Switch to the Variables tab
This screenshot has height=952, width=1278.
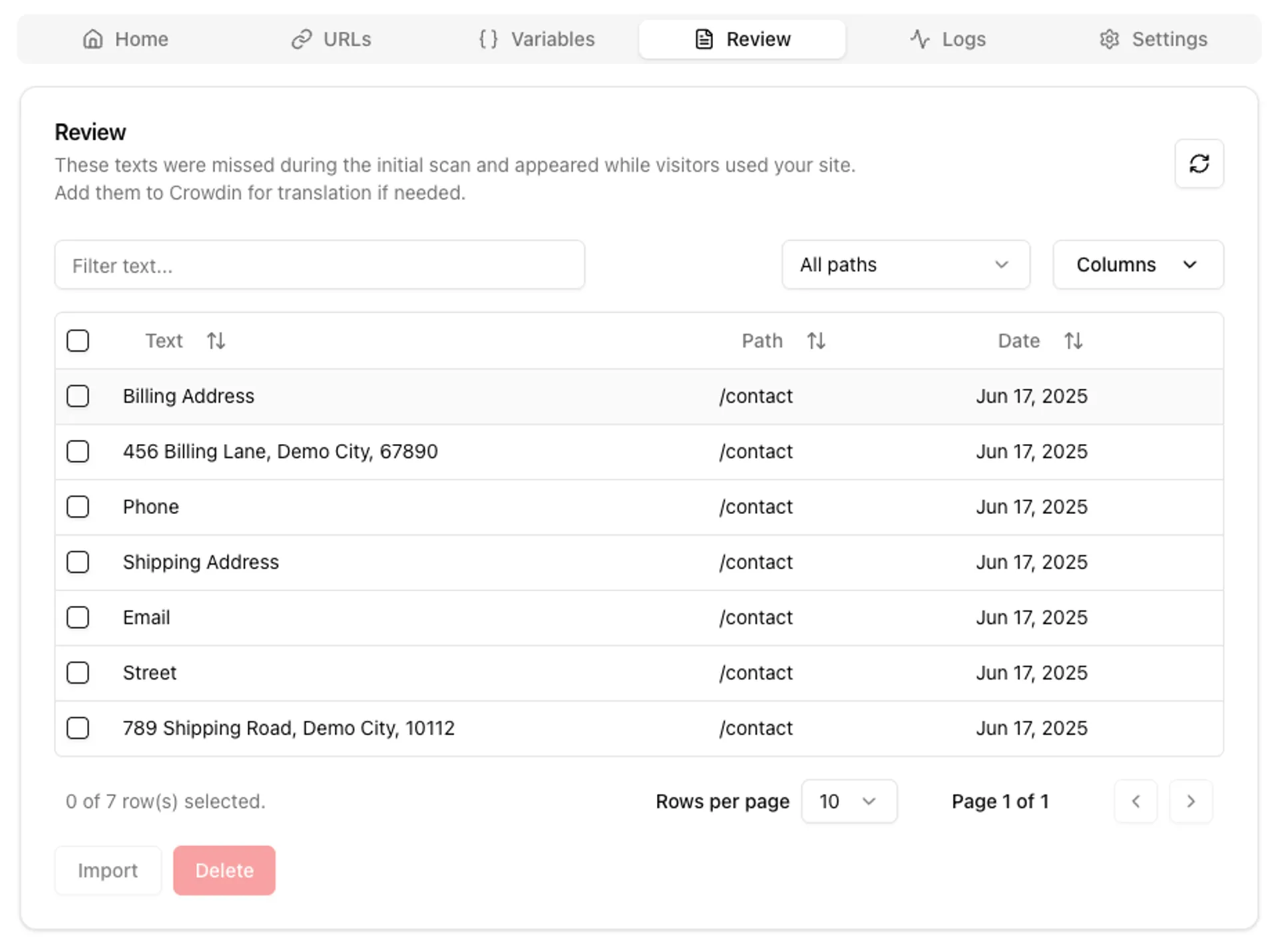click(536, 39)
